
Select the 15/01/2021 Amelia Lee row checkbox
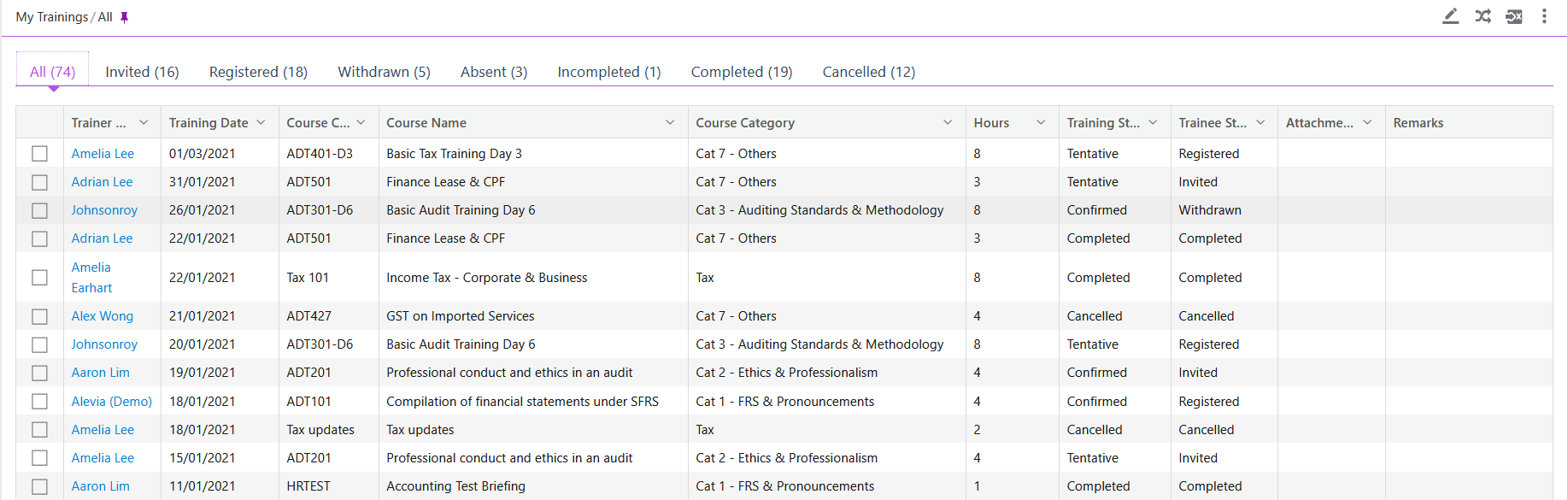coord(39,458)
